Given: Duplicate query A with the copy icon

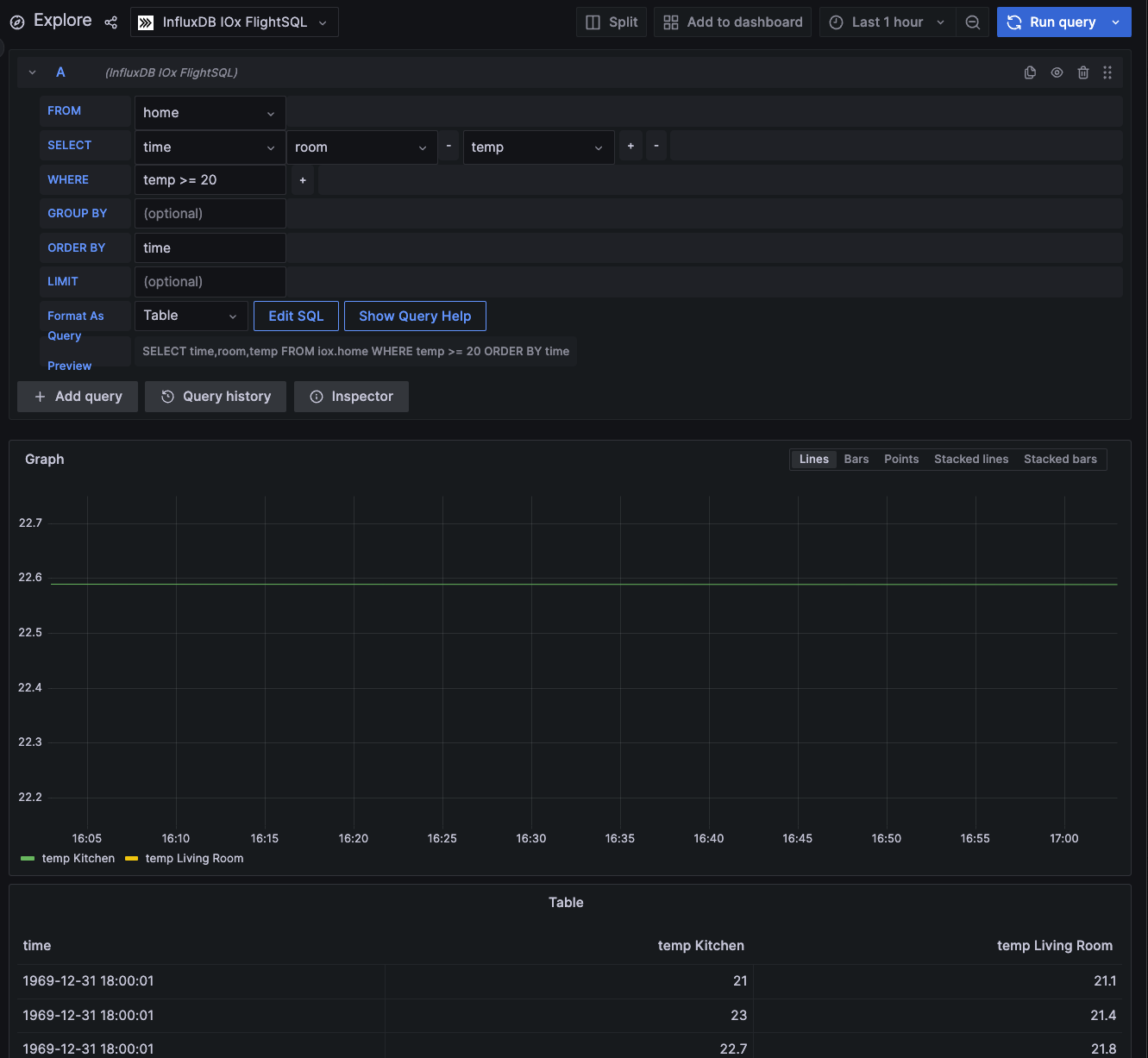Looking at the screenshot, I should click(1030, 72).
